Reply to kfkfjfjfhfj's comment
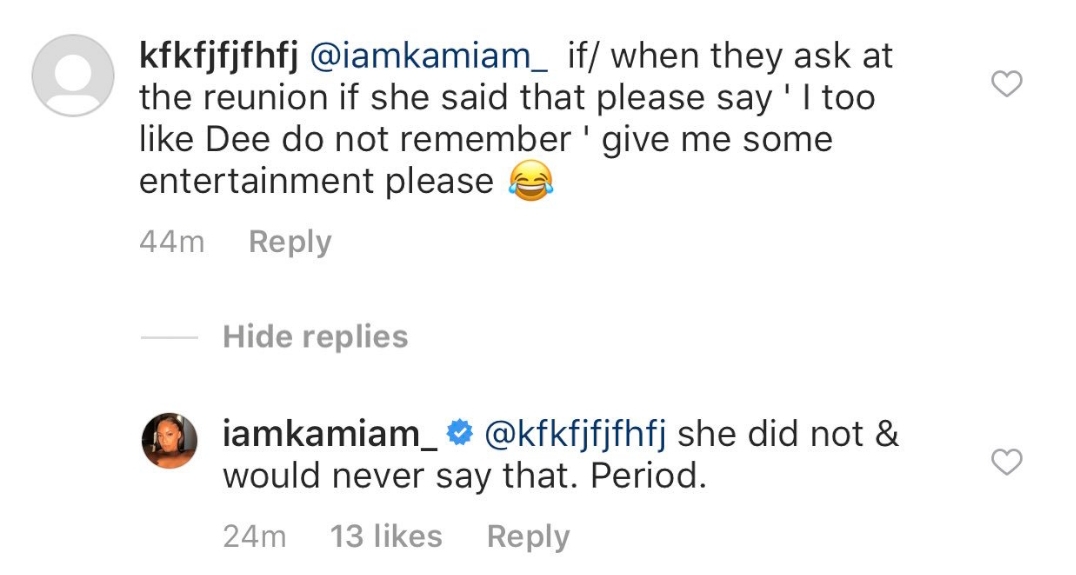Screen dimensions: 1076x575 [290, 242]
